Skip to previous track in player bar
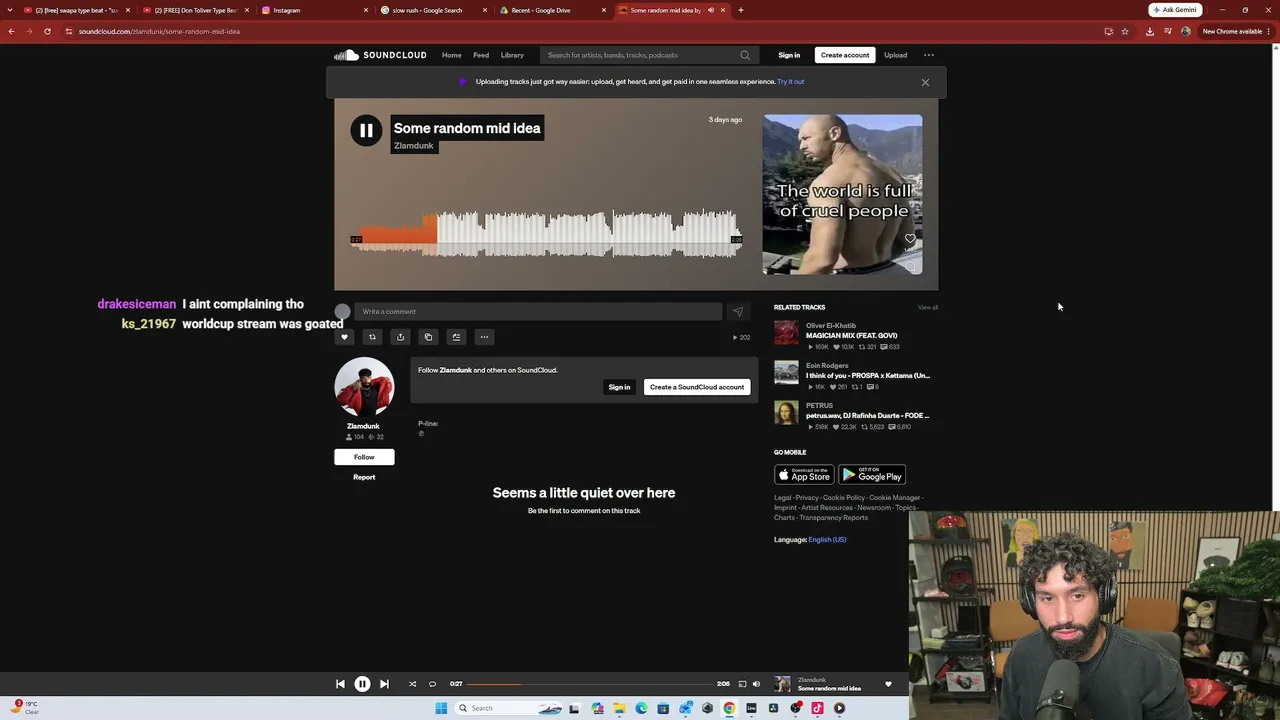Viewport: 1280px width, 720px height. coord(340,684)
